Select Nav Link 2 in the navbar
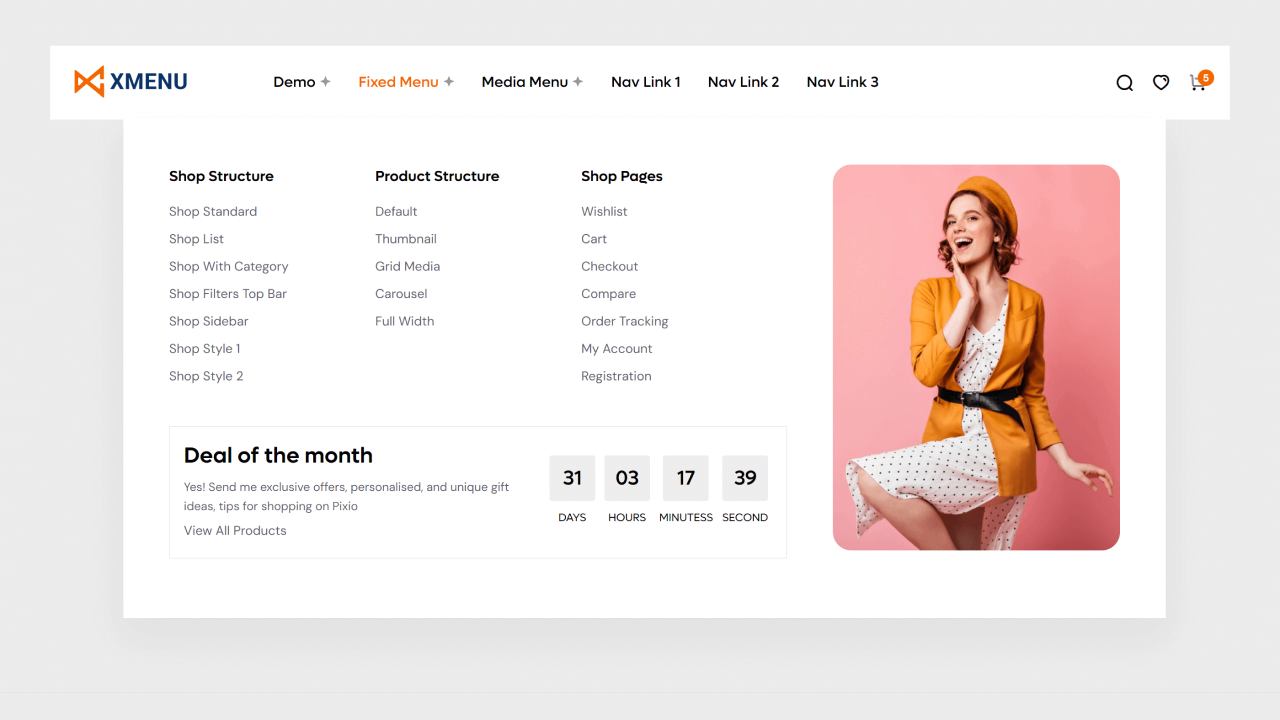Screen dimensions: 1280x720 coord(743,82)
